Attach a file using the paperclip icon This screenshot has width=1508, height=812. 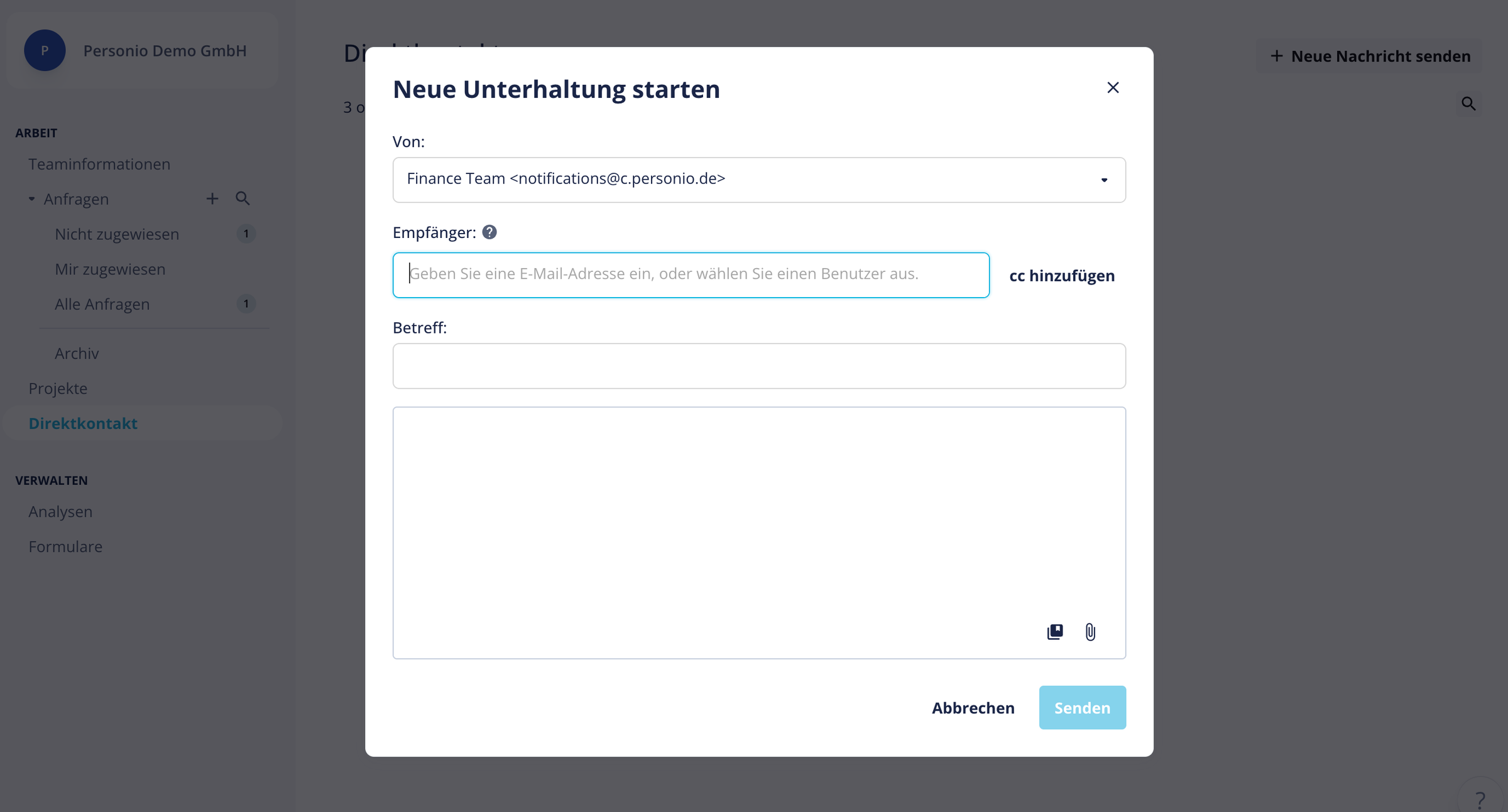coord(1090,632)
